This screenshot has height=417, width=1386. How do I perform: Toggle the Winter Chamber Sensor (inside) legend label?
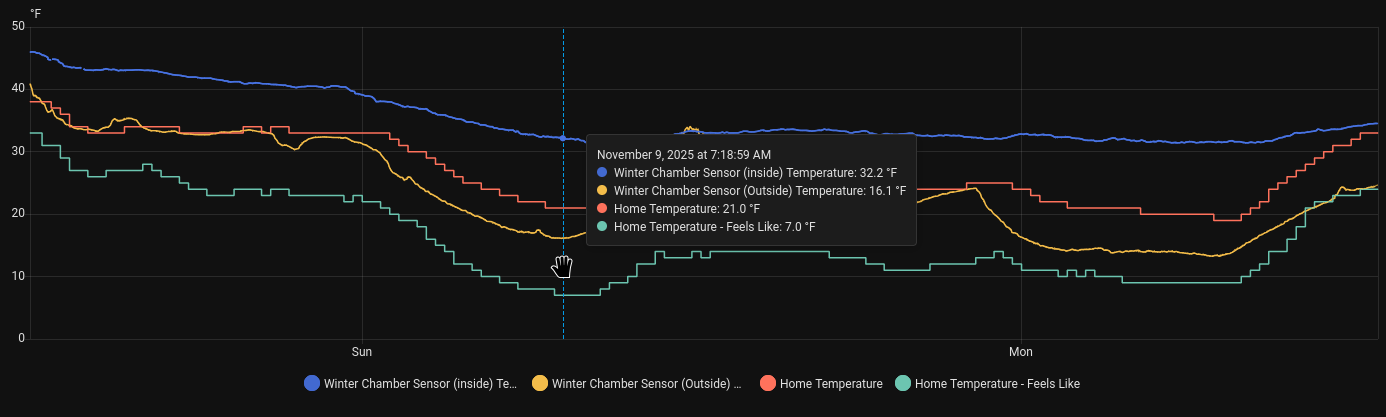pyautogui.click(x=420, y=383)
